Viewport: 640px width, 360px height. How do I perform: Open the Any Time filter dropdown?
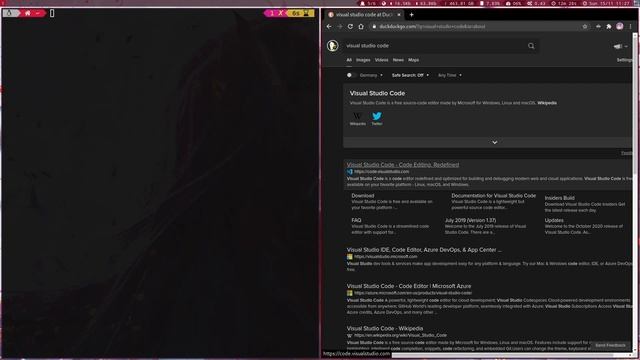click(450, 75)
